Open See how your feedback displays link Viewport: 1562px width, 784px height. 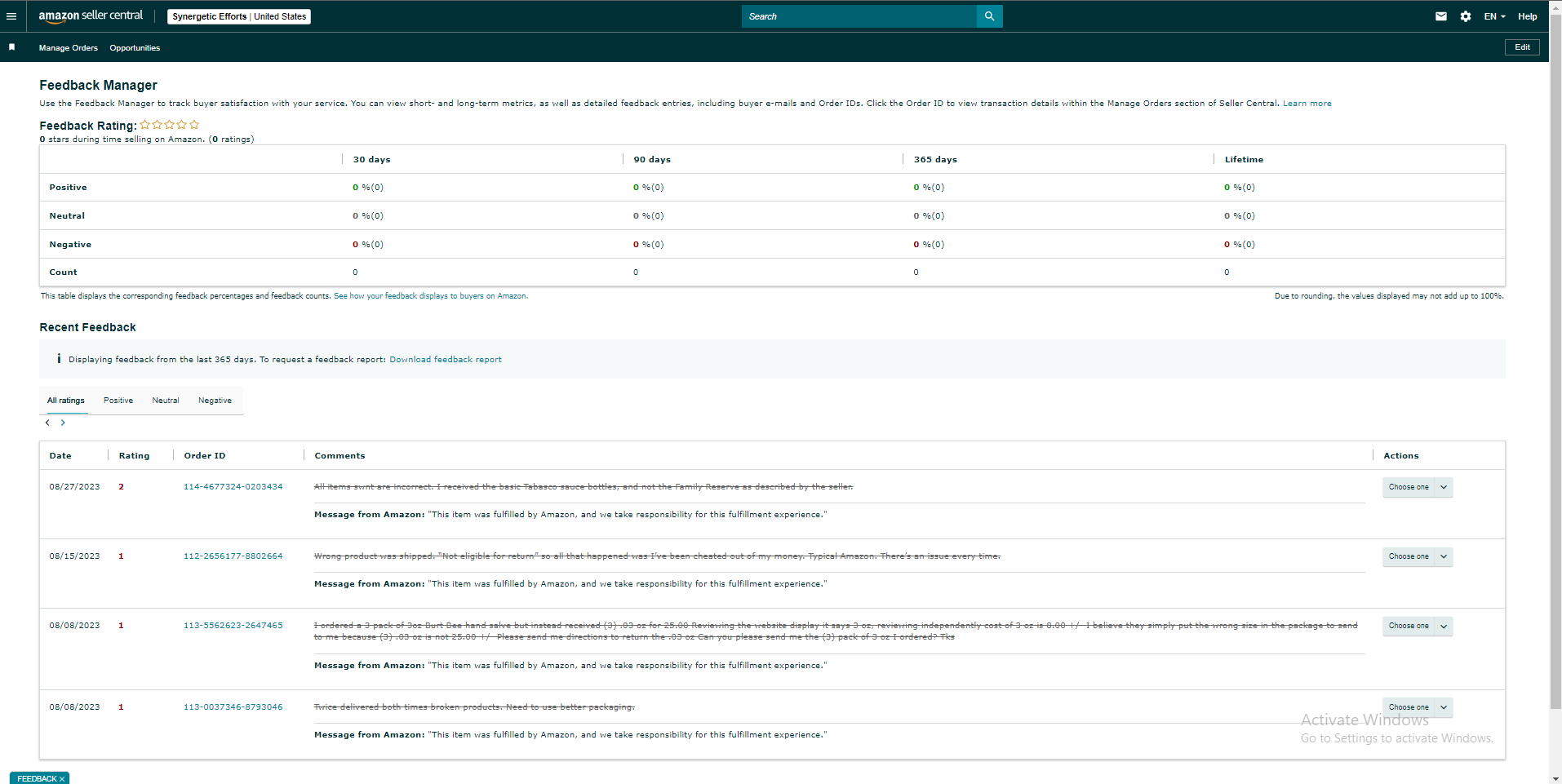point(431,296)
